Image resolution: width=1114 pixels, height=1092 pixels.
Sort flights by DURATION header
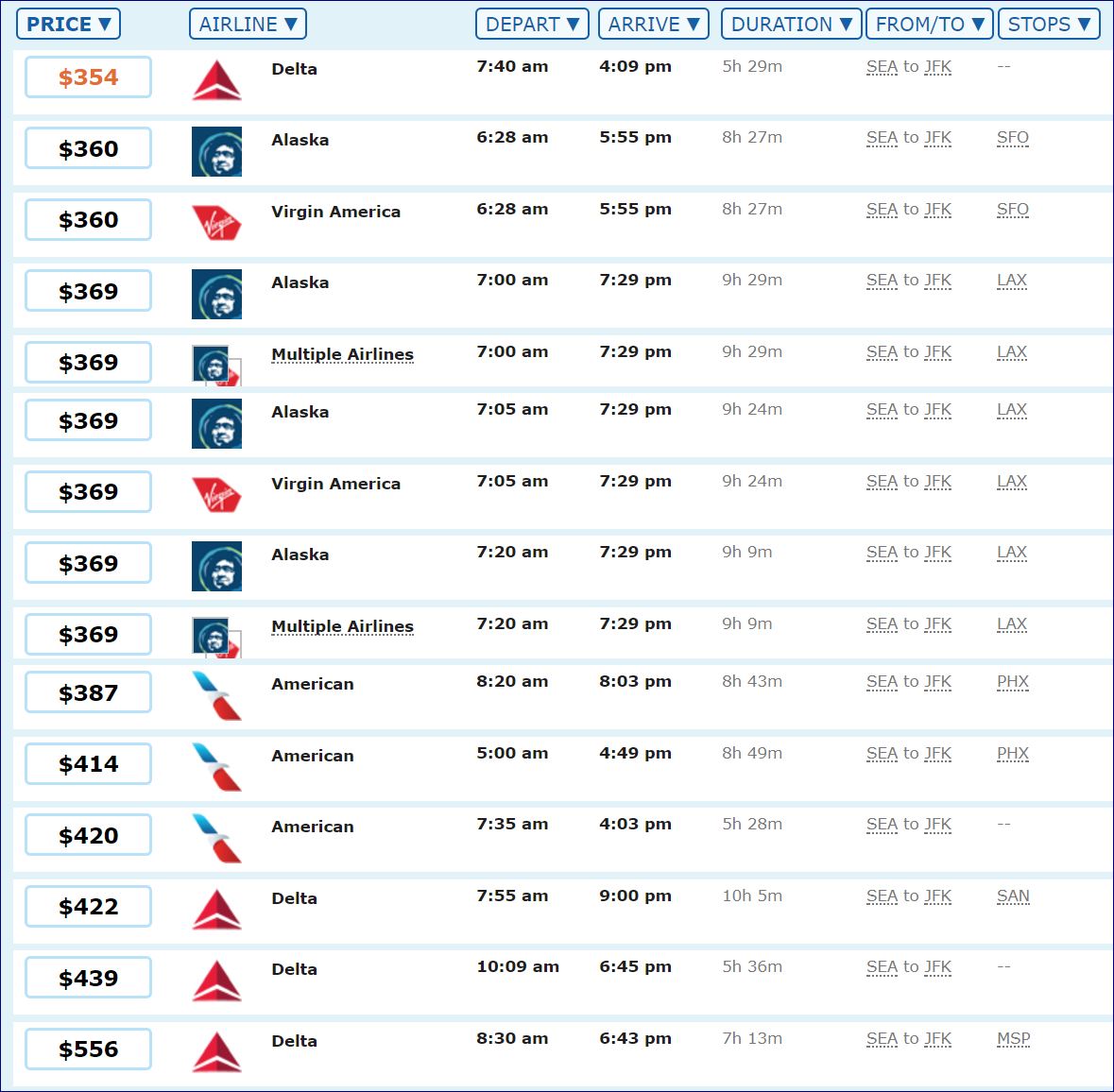point(791,24)
